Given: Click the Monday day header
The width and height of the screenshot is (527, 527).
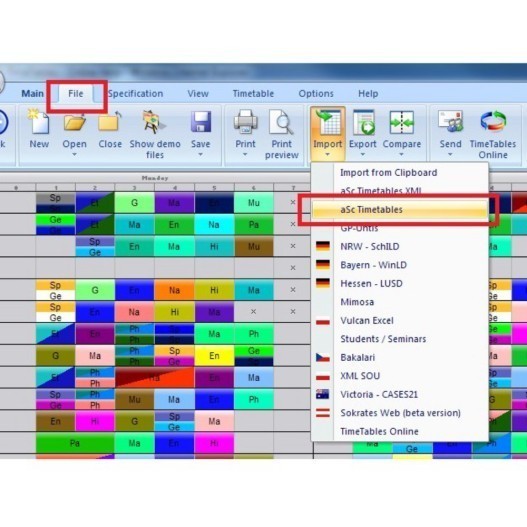Looking at the screenshot, I should tap(155, 178).
